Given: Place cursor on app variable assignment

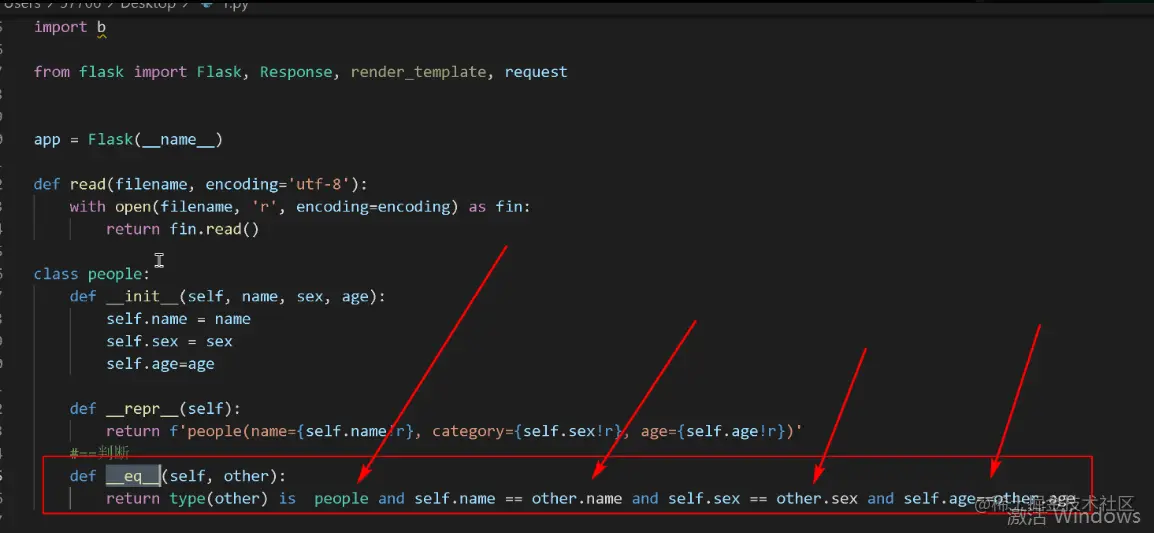Looking at the screenshot, I should pos(47,140).
